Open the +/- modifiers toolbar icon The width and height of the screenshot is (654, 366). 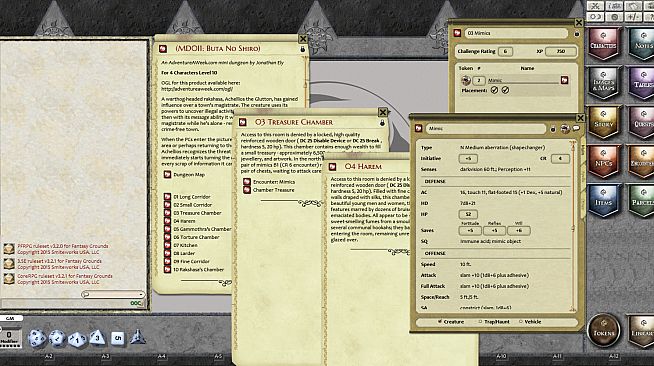634,17
